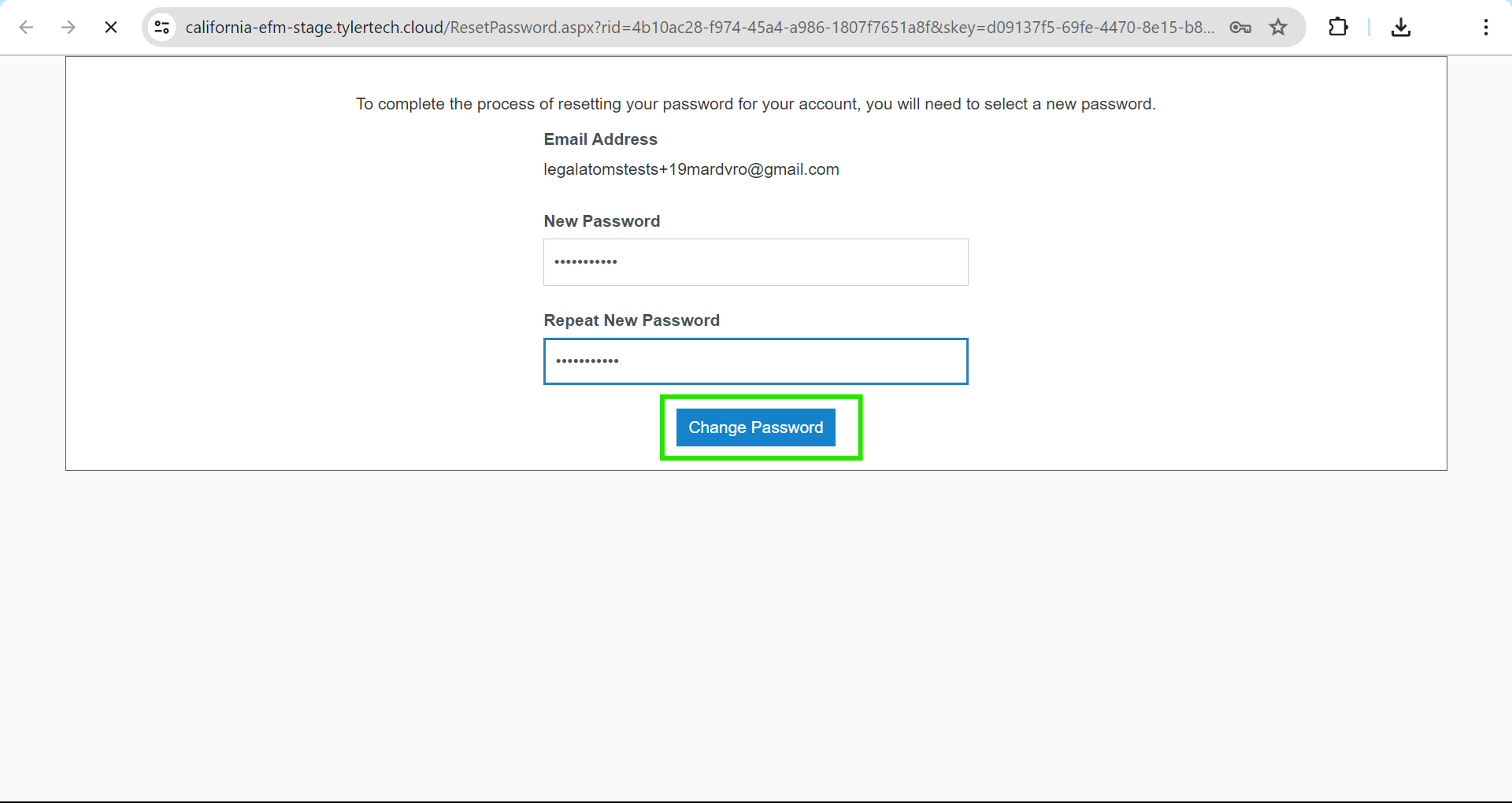Focus the Repeat New Password field

[x=756, y=361]
